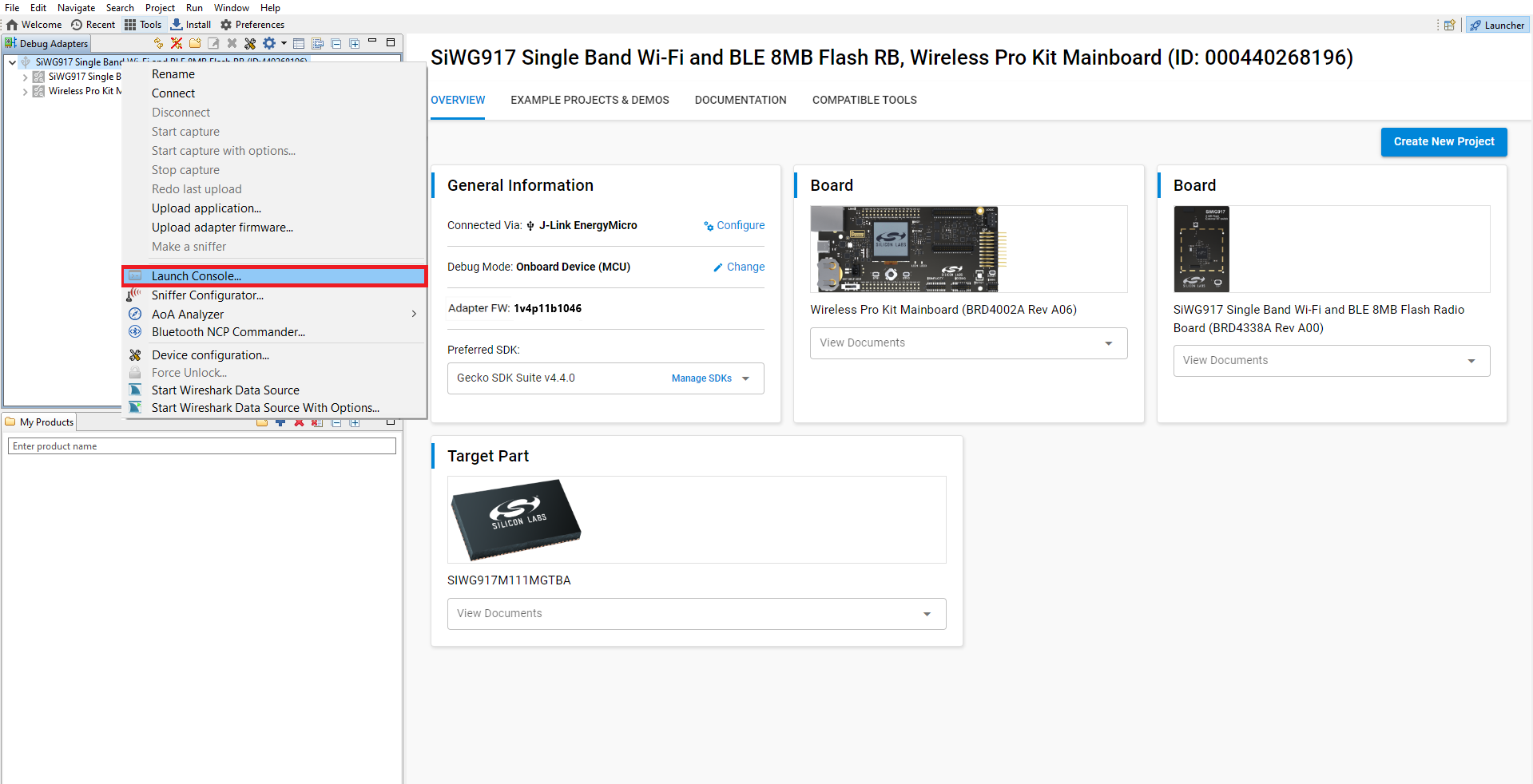Click the new folder icon in Debug Adapters toolbar
The height and width of the screenshot is (784, 1533).
[x=195, y=43]
